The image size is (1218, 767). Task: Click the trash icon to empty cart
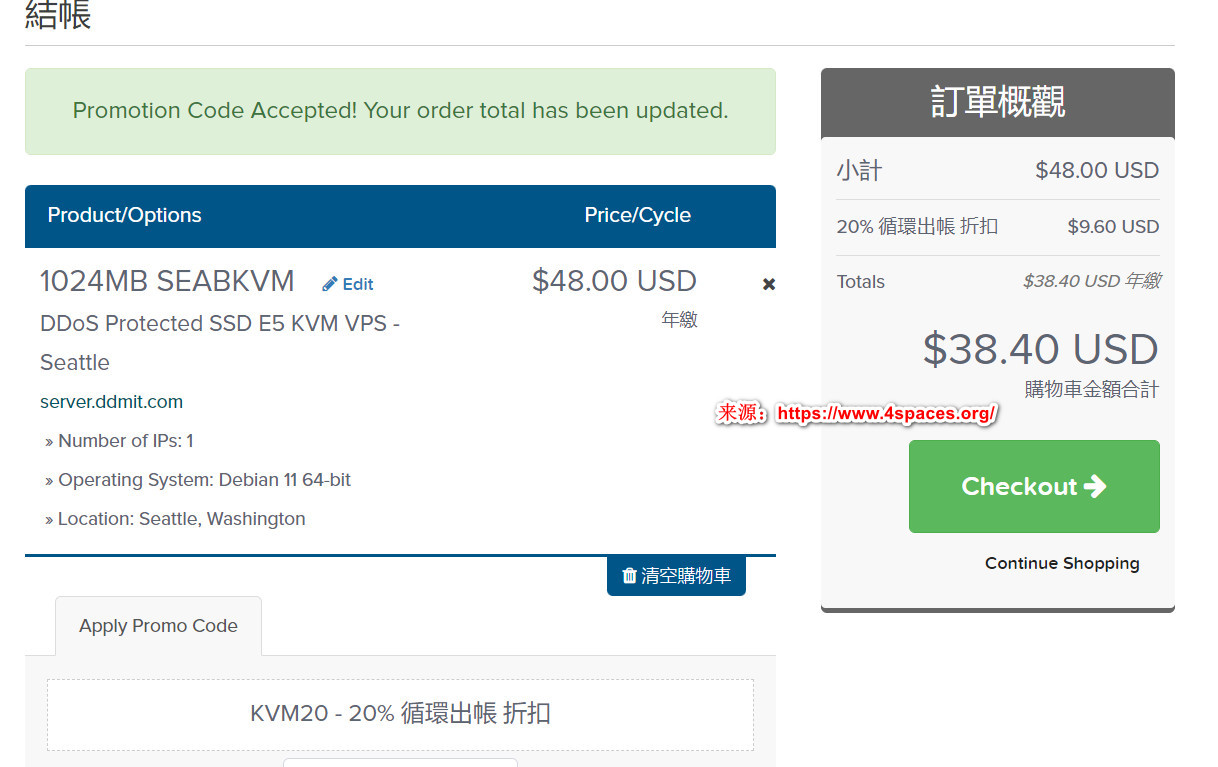coord(629,575)
